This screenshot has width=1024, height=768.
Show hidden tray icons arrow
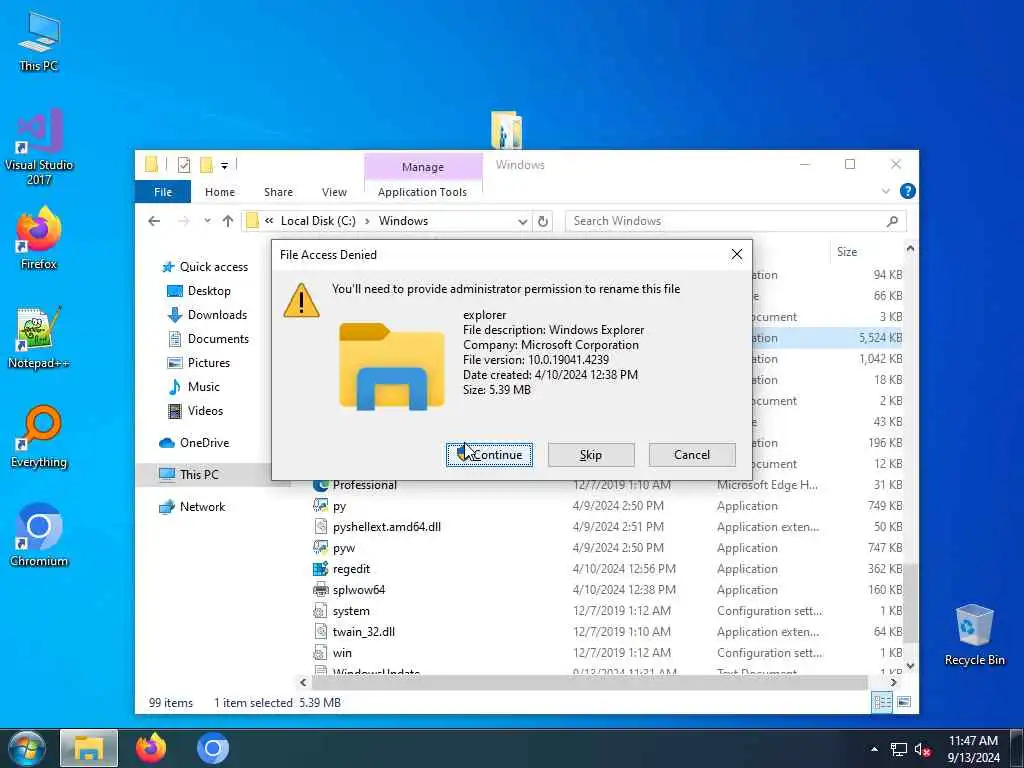874,749
